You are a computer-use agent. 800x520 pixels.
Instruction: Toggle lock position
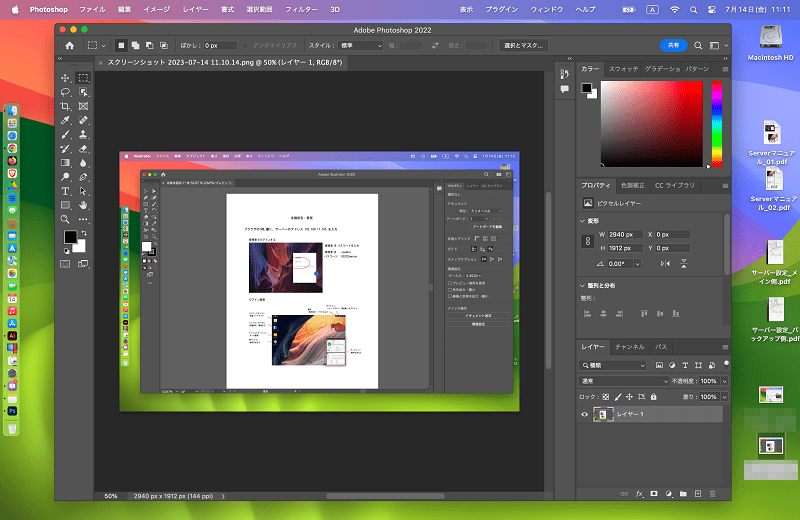click(x=630, y=397)
